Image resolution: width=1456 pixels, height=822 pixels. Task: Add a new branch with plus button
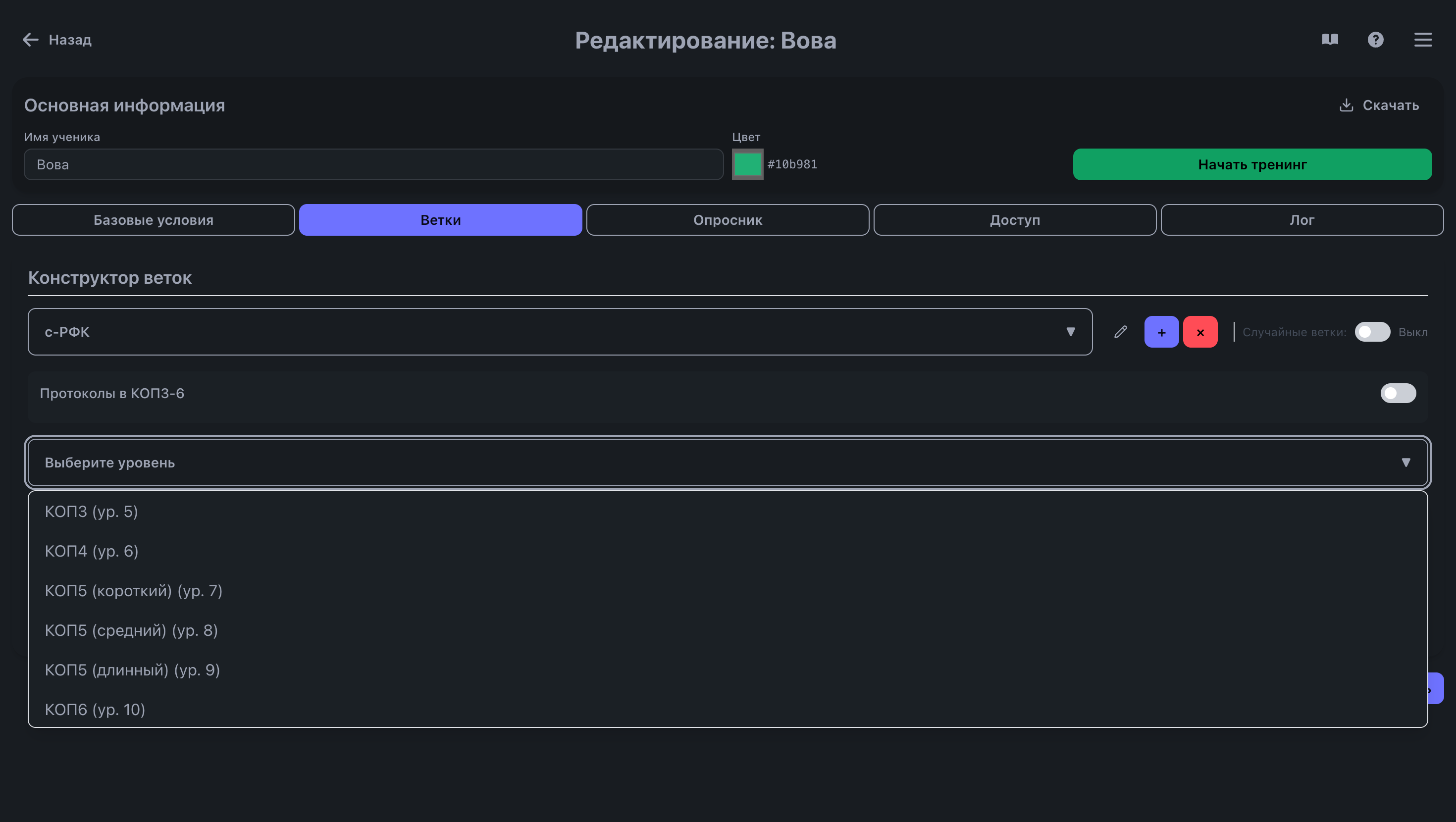click(1161, 332)
